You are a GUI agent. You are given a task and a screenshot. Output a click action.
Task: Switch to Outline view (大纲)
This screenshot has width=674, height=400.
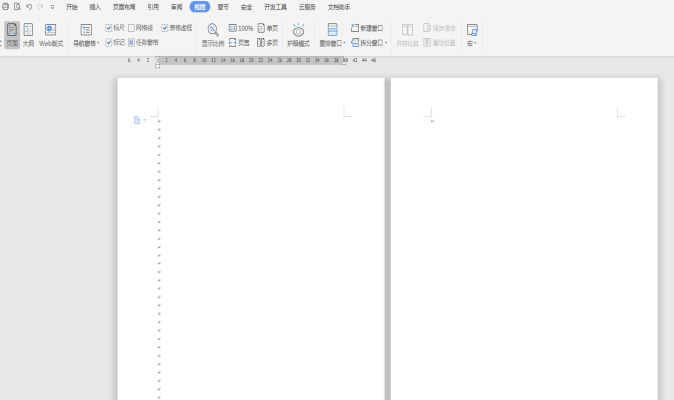28,35
